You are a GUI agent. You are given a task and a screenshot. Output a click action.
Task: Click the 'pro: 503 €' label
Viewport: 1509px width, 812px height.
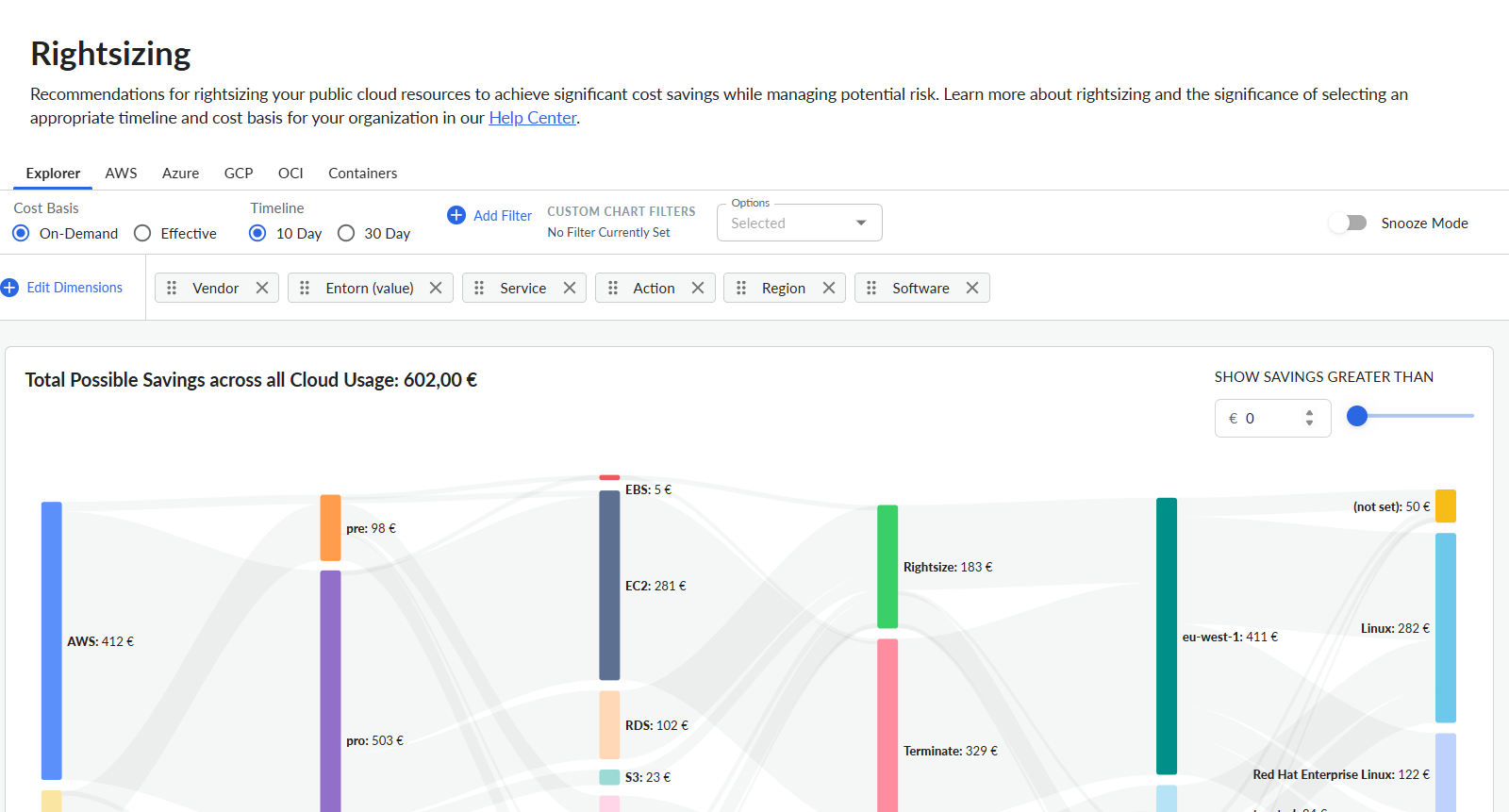(x=374, y=740)
